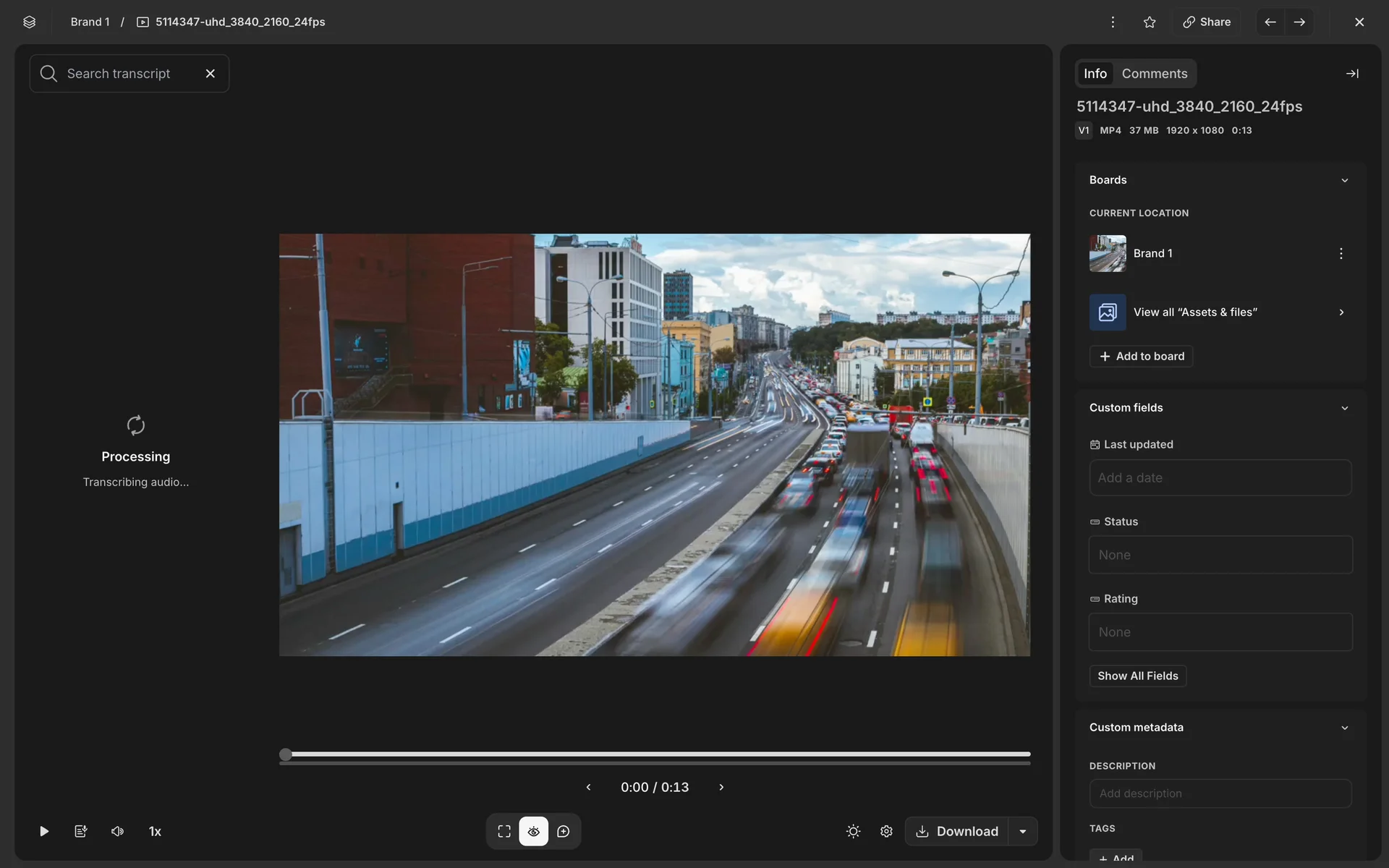Collapse the Boards section
The width and height of the screenshot is (1389, 868).
point(1344,180)
